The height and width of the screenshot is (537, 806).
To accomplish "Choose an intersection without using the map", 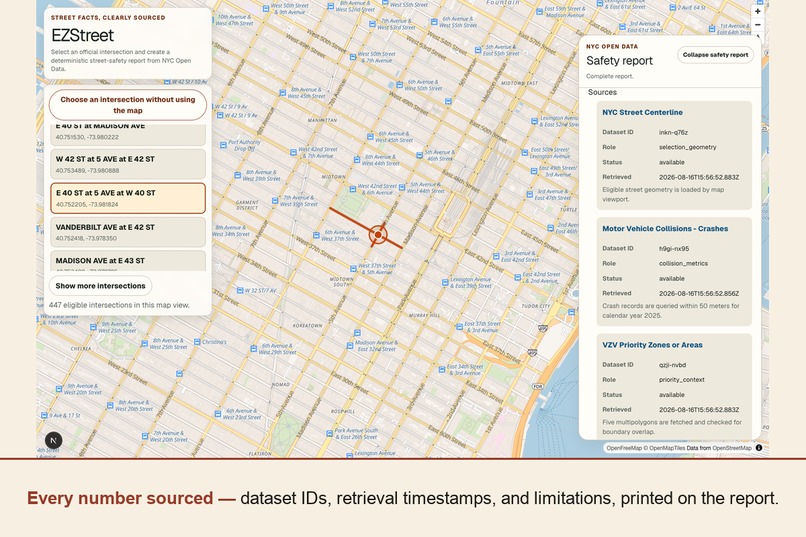I will click(128, 105).
